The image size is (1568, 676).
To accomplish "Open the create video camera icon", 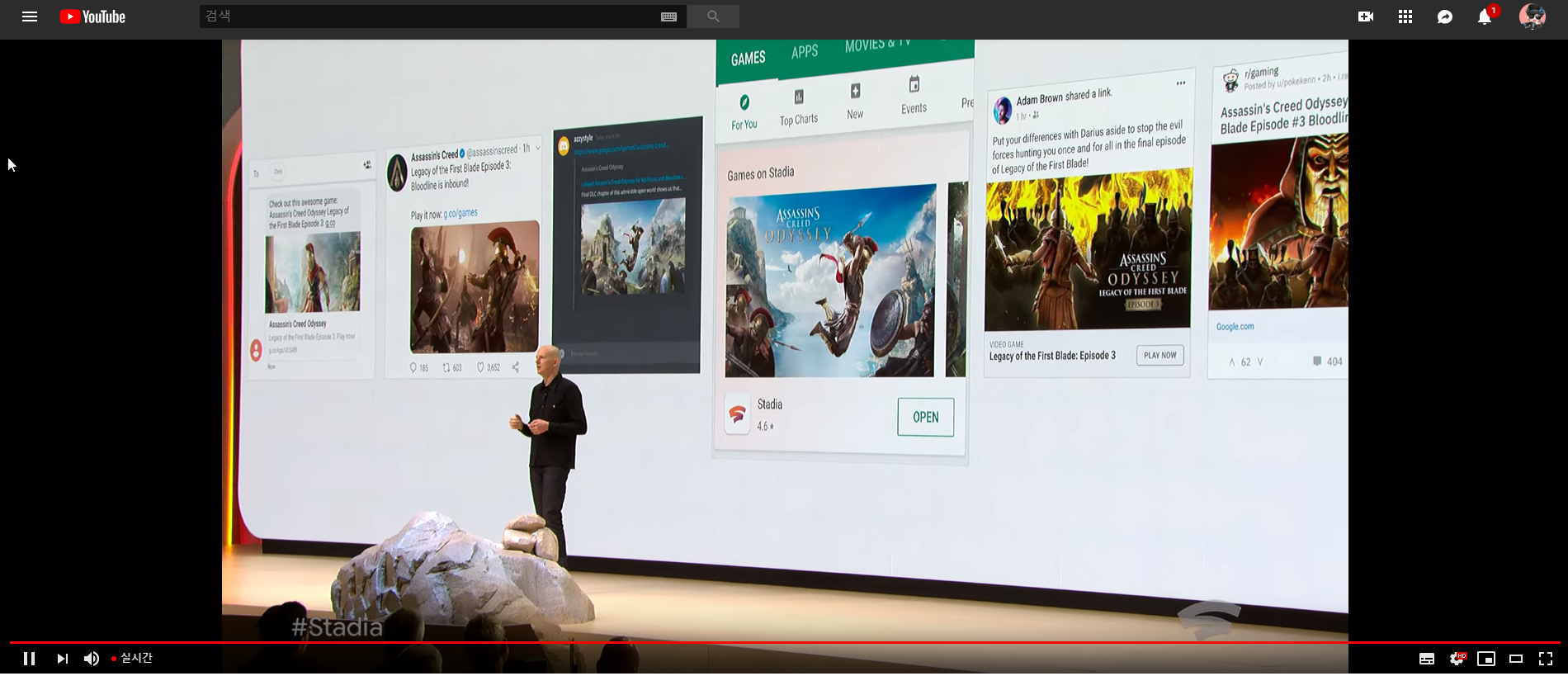I will 1366,17.
